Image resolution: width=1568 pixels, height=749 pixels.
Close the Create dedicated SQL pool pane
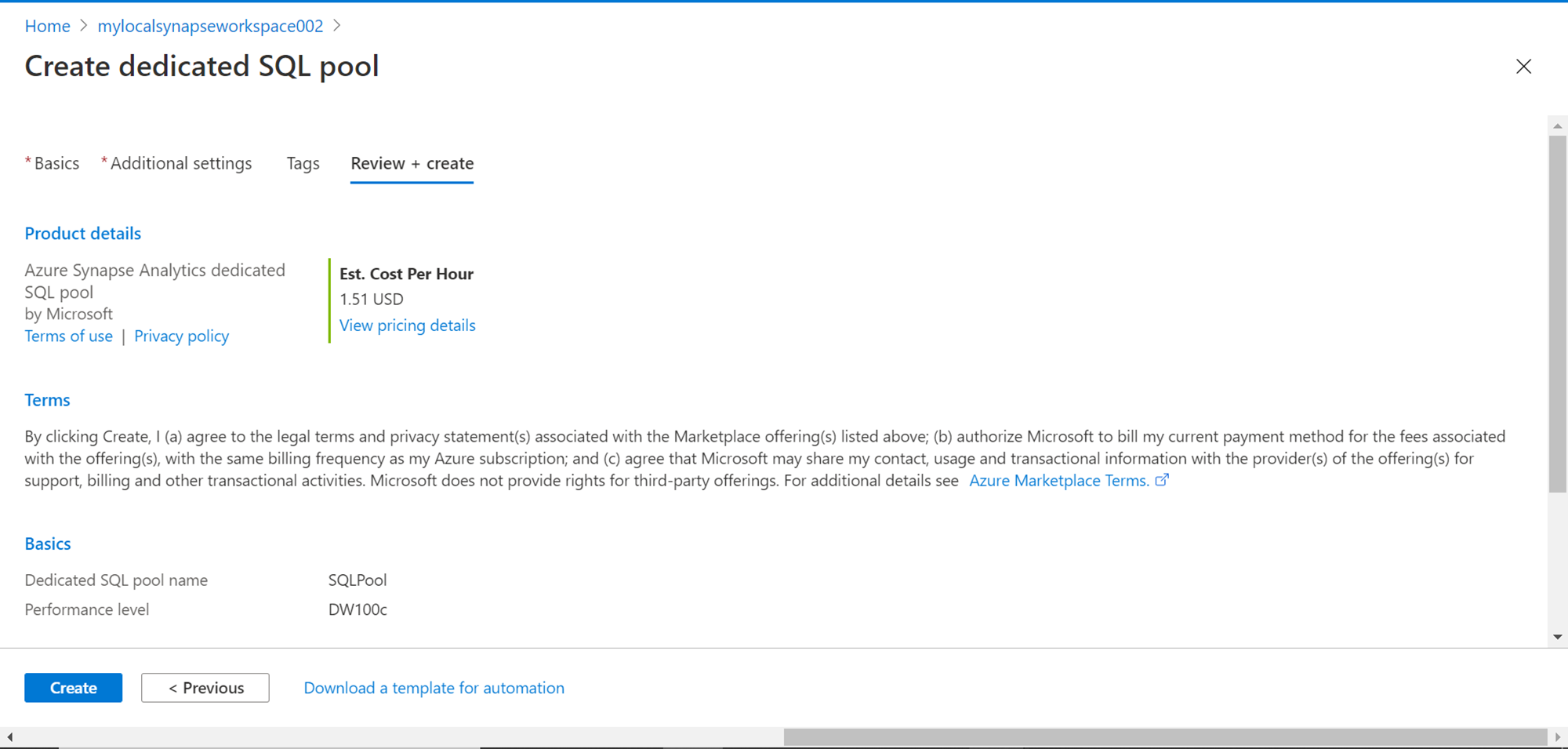coord(1523,67)
